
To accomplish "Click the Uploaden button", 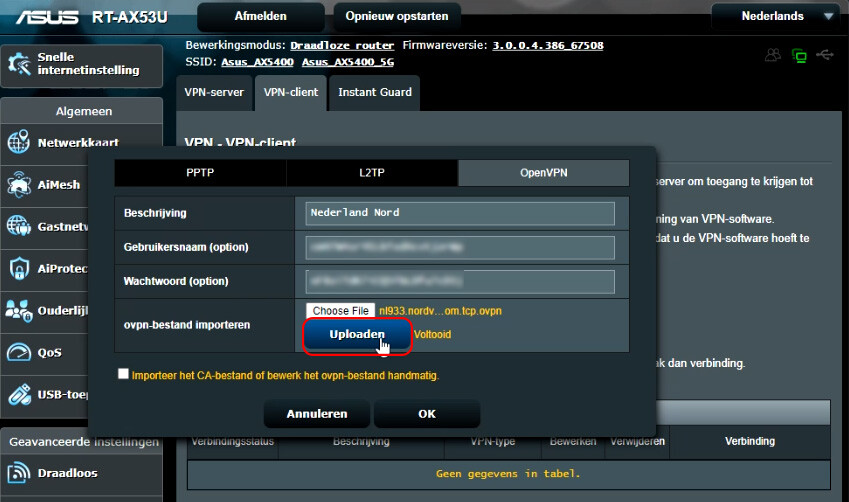I will pyautogui.click(x=357, y=335).
